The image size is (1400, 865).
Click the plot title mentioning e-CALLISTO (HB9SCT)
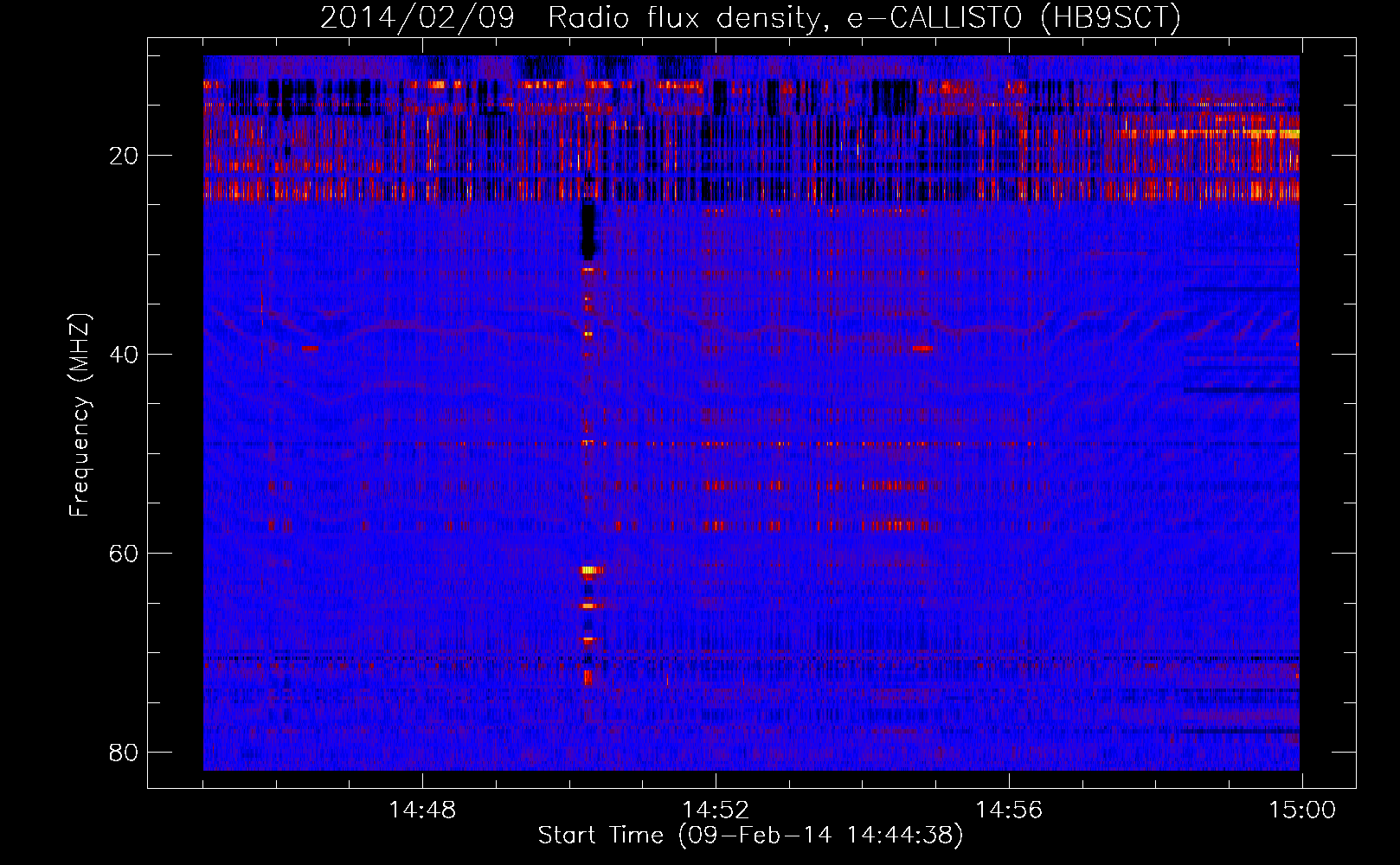(x=750, y=17)
